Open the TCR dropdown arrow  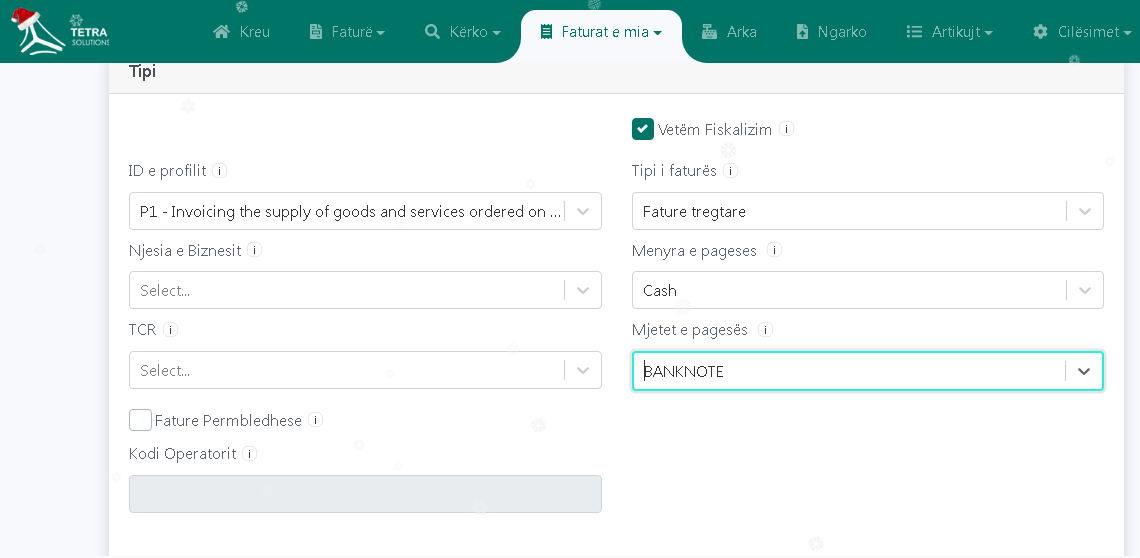click(583, 370)
